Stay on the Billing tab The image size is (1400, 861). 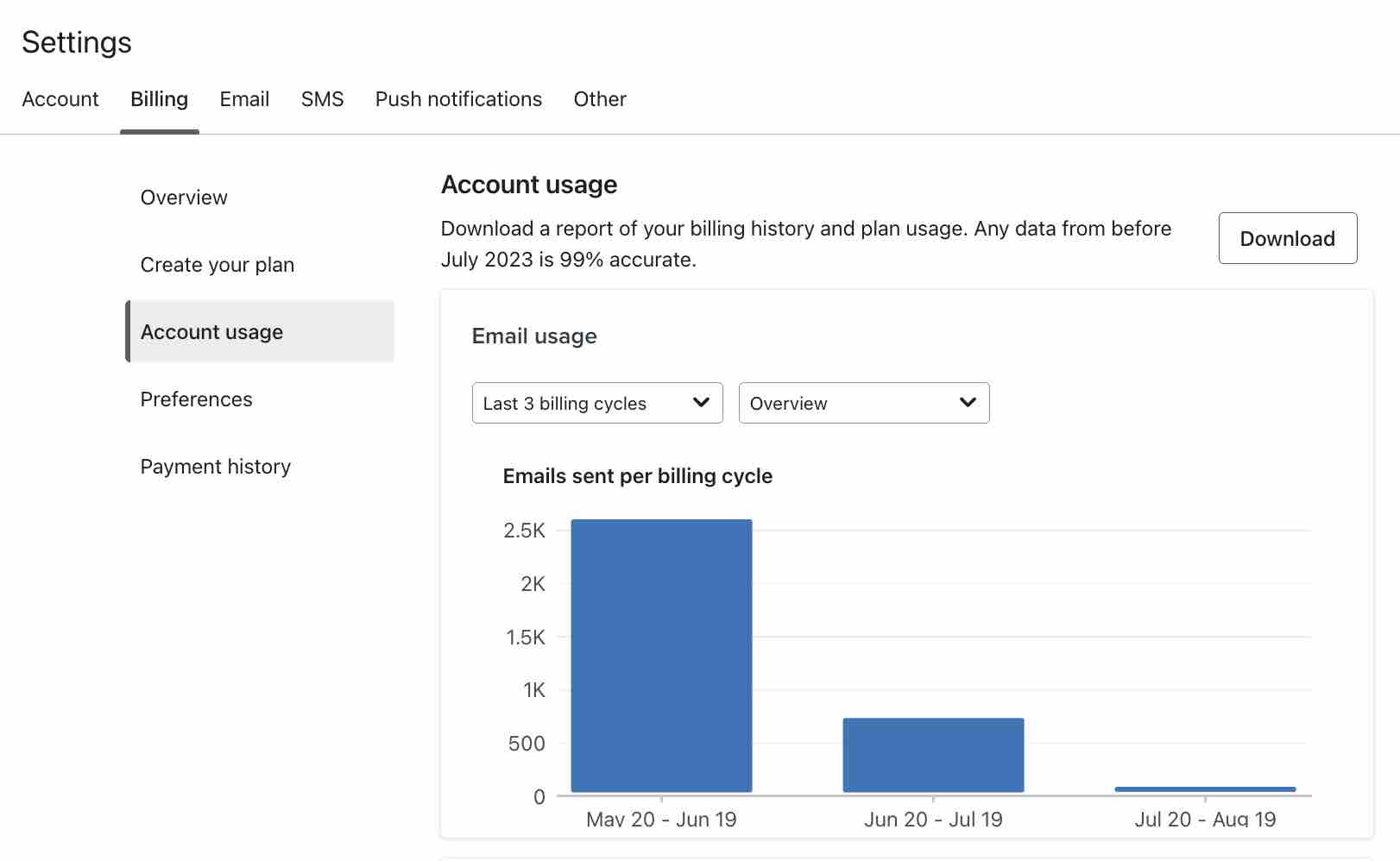pos(159,98)
